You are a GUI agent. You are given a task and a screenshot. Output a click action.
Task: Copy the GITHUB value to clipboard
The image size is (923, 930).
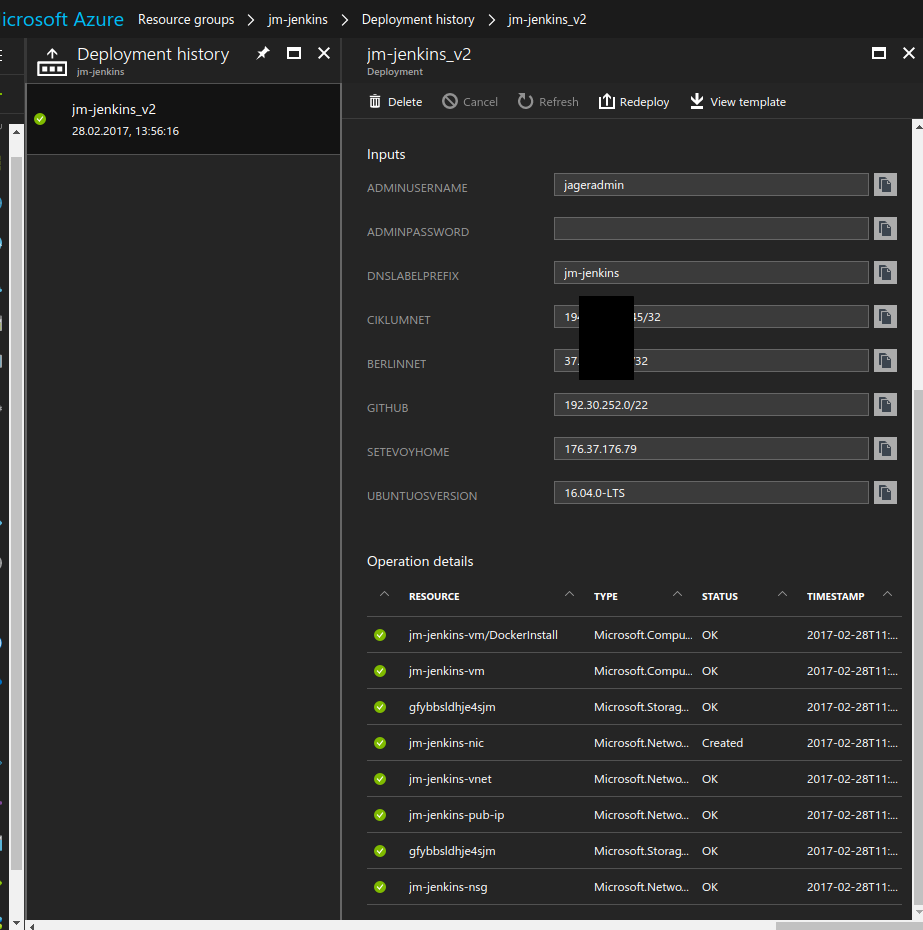[885, 404]
